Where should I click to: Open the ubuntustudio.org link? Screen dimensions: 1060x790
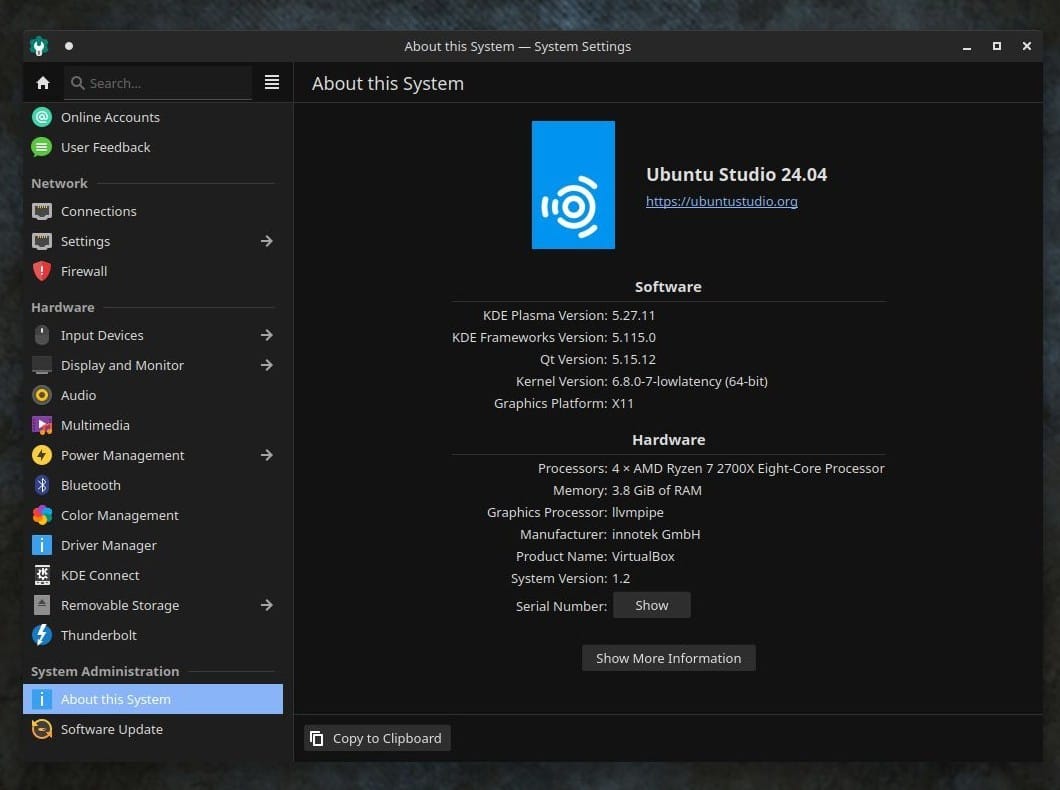pyautogui.click(x=722, y=201)
